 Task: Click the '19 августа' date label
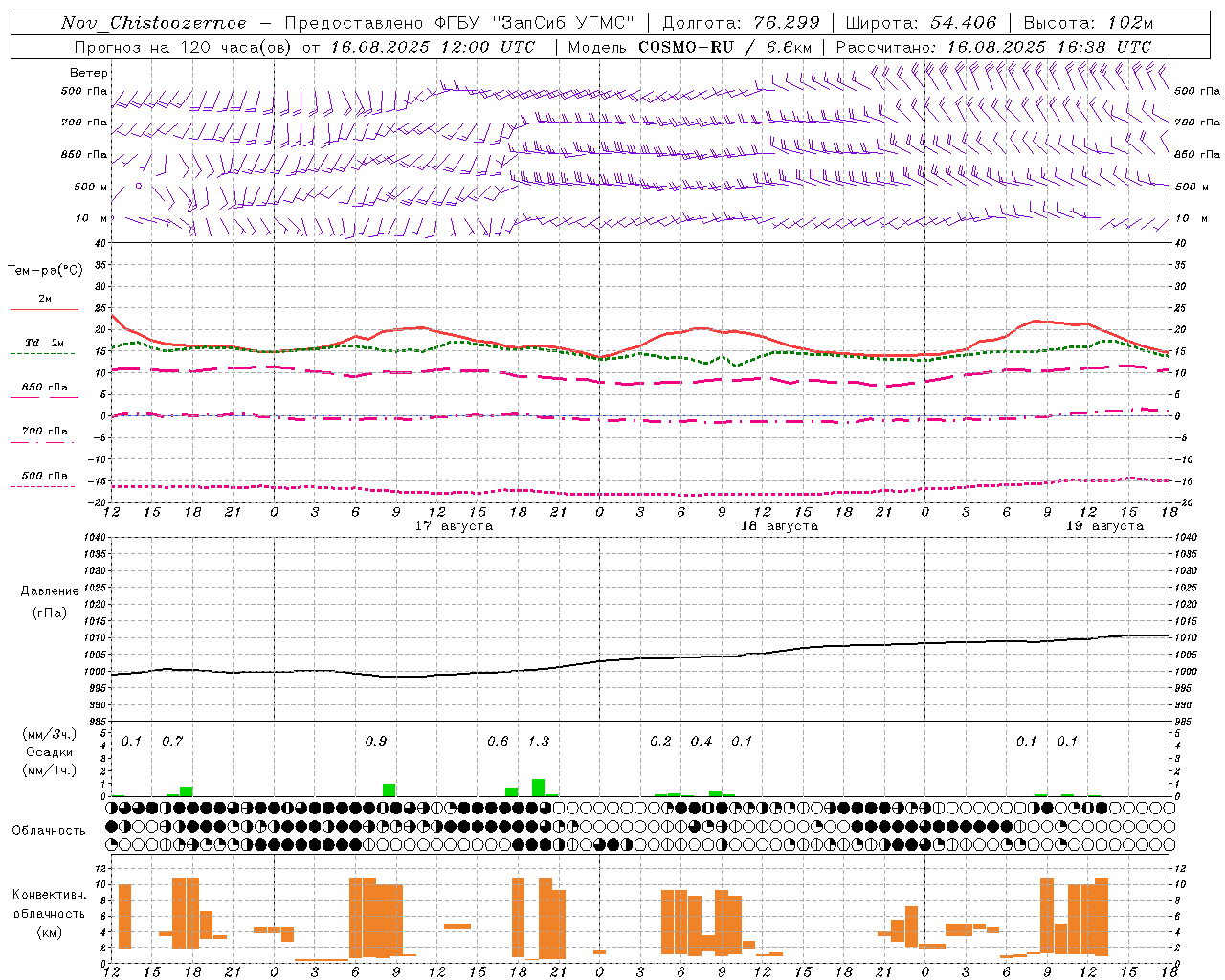[1104, 526]
